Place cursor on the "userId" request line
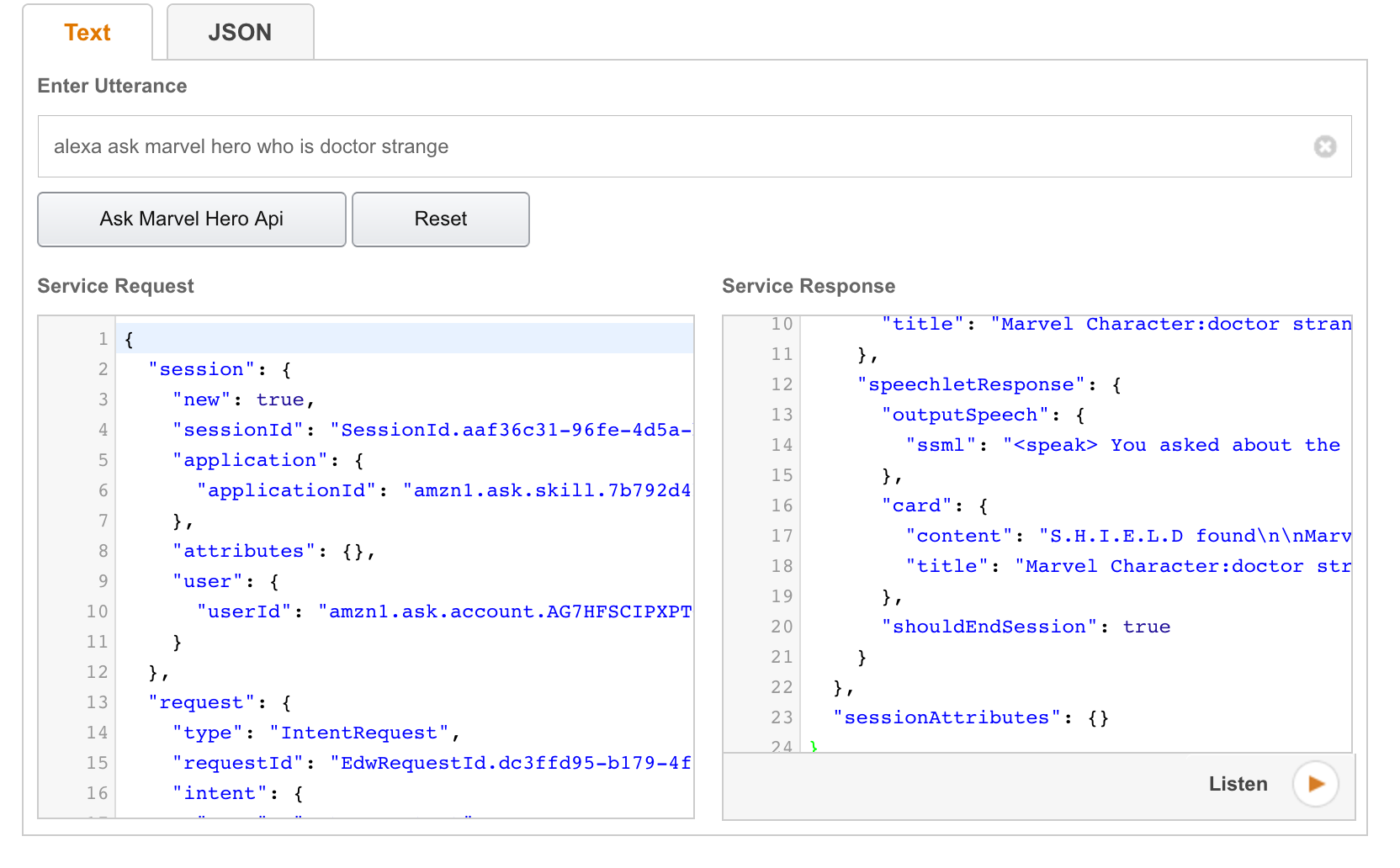The width and height of the screenshot is (1400, 868). (443, 611)
